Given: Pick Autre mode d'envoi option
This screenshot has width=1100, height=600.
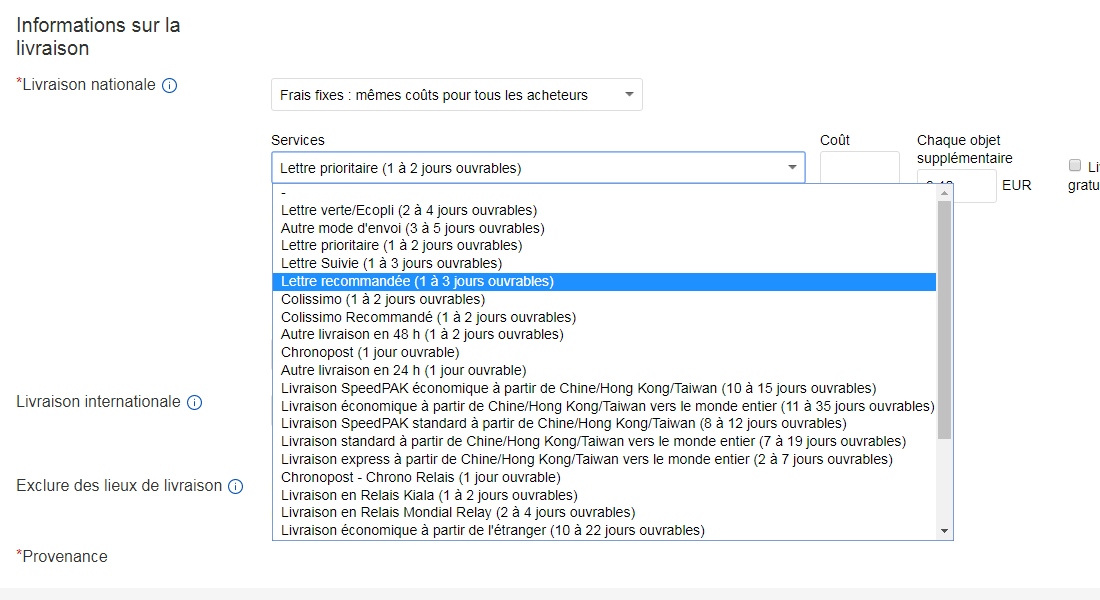Looking at the screenshot, I should pos(398,228).
